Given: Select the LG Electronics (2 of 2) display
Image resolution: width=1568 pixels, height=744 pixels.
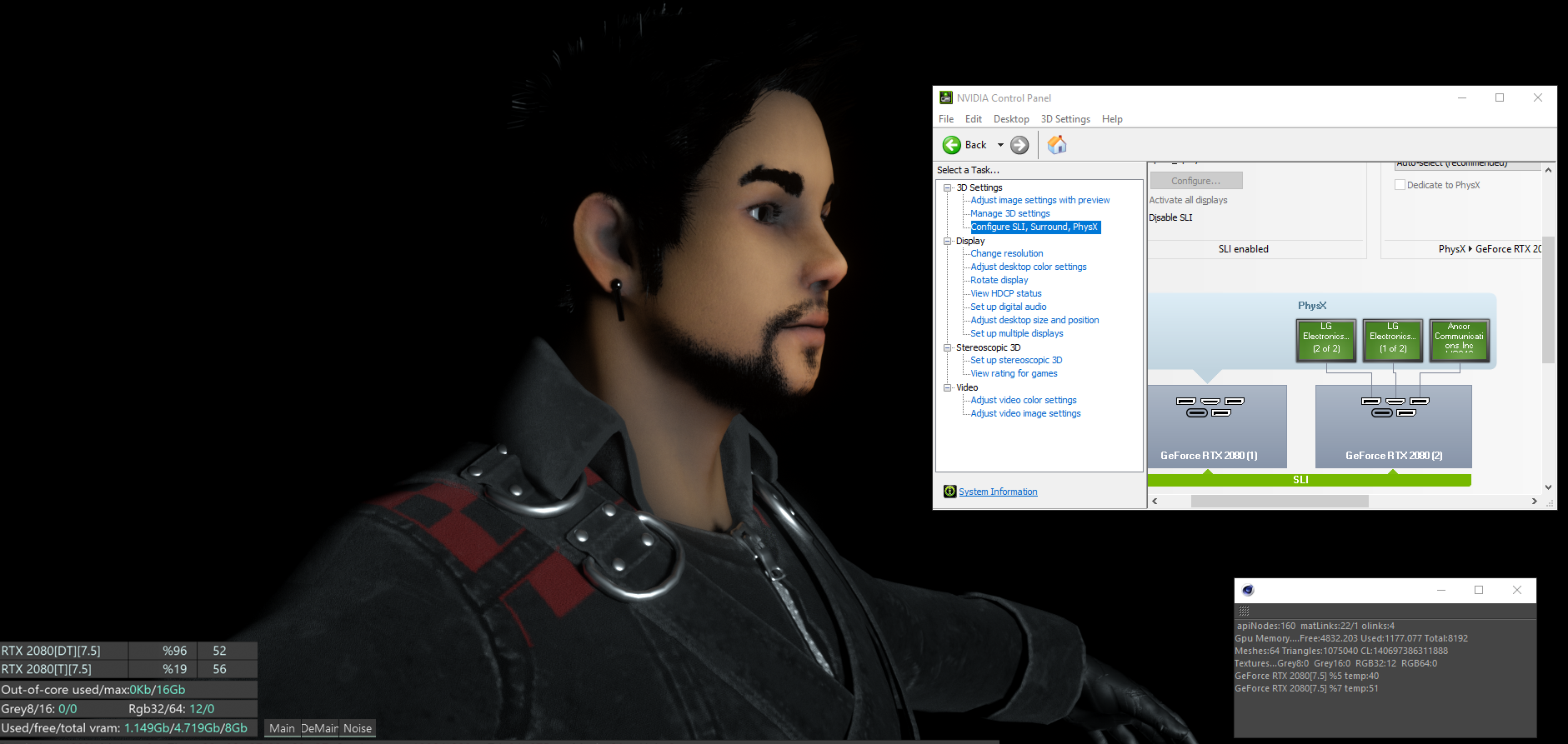Looking at the screenshot, I should point(1326,340).
